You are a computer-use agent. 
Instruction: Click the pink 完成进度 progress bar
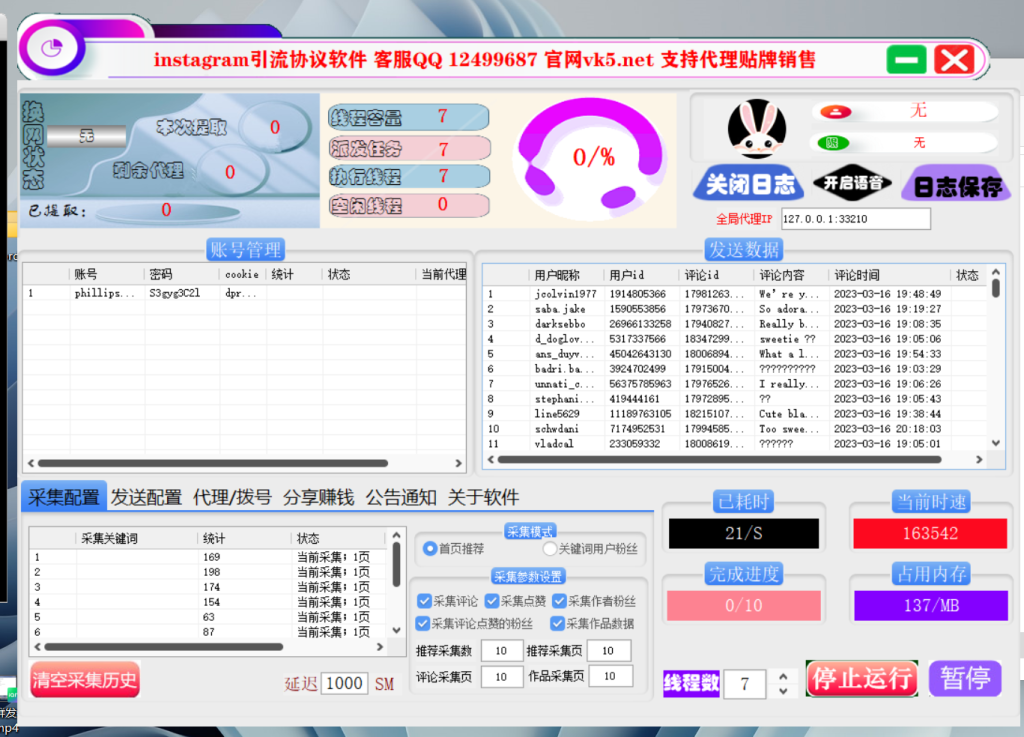pos(743,603)
